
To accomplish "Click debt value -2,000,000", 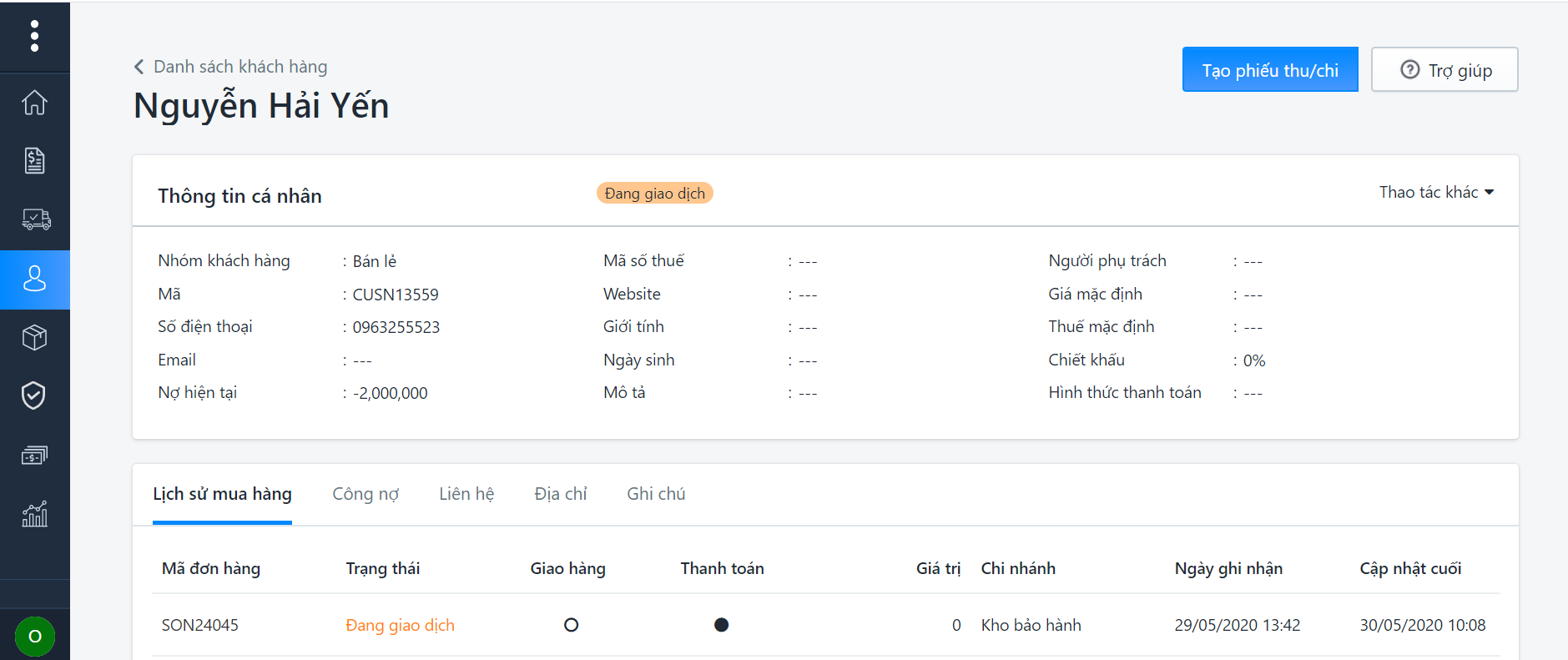I will 390,393.
